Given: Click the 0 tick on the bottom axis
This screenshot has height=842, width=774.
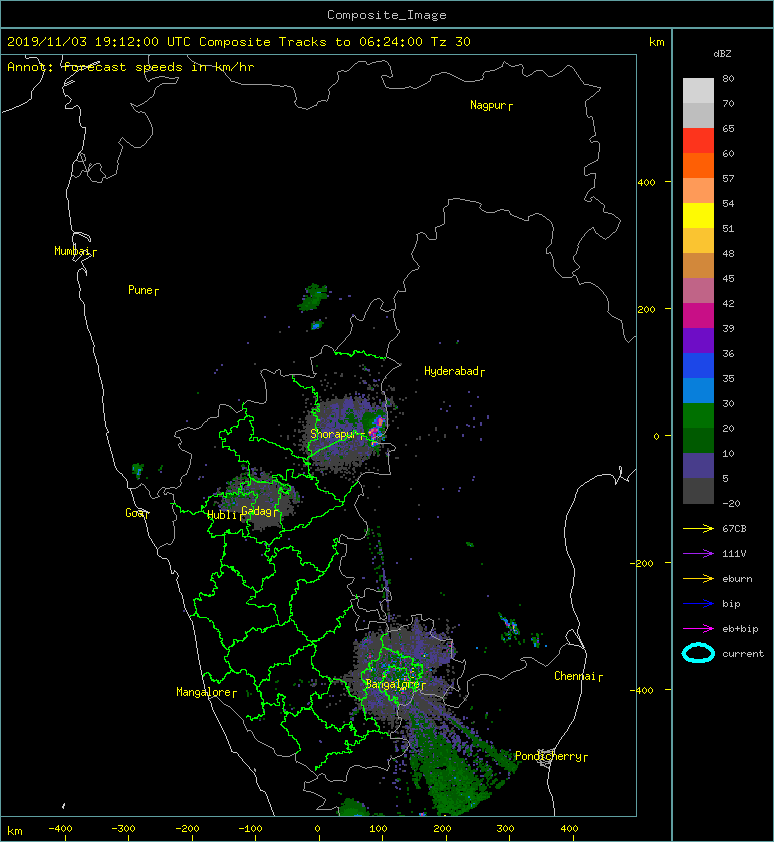Looking at the screenshot, I should 317,829.
